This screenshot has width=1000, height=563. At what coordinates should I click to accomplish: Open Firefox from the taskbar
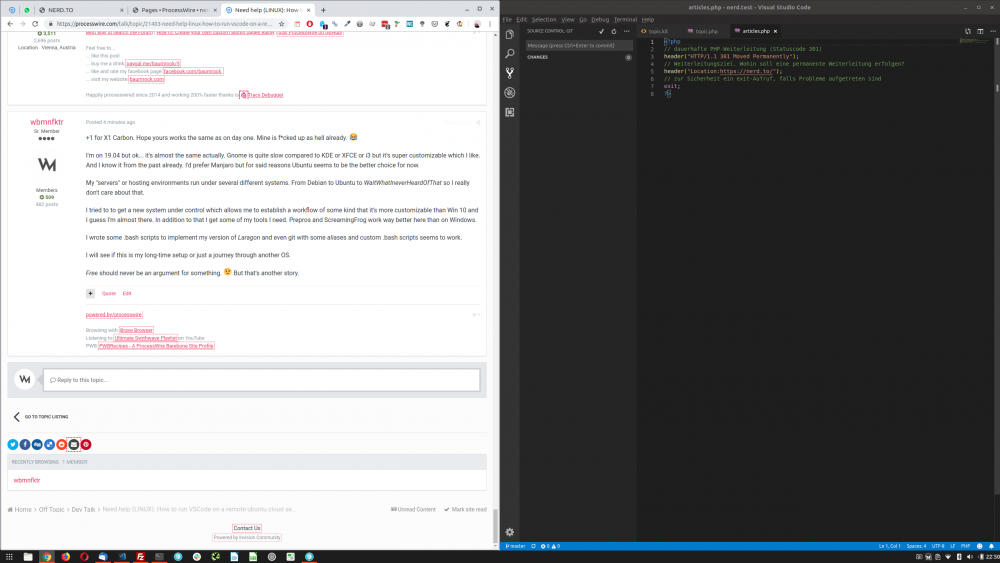(66, 557)
